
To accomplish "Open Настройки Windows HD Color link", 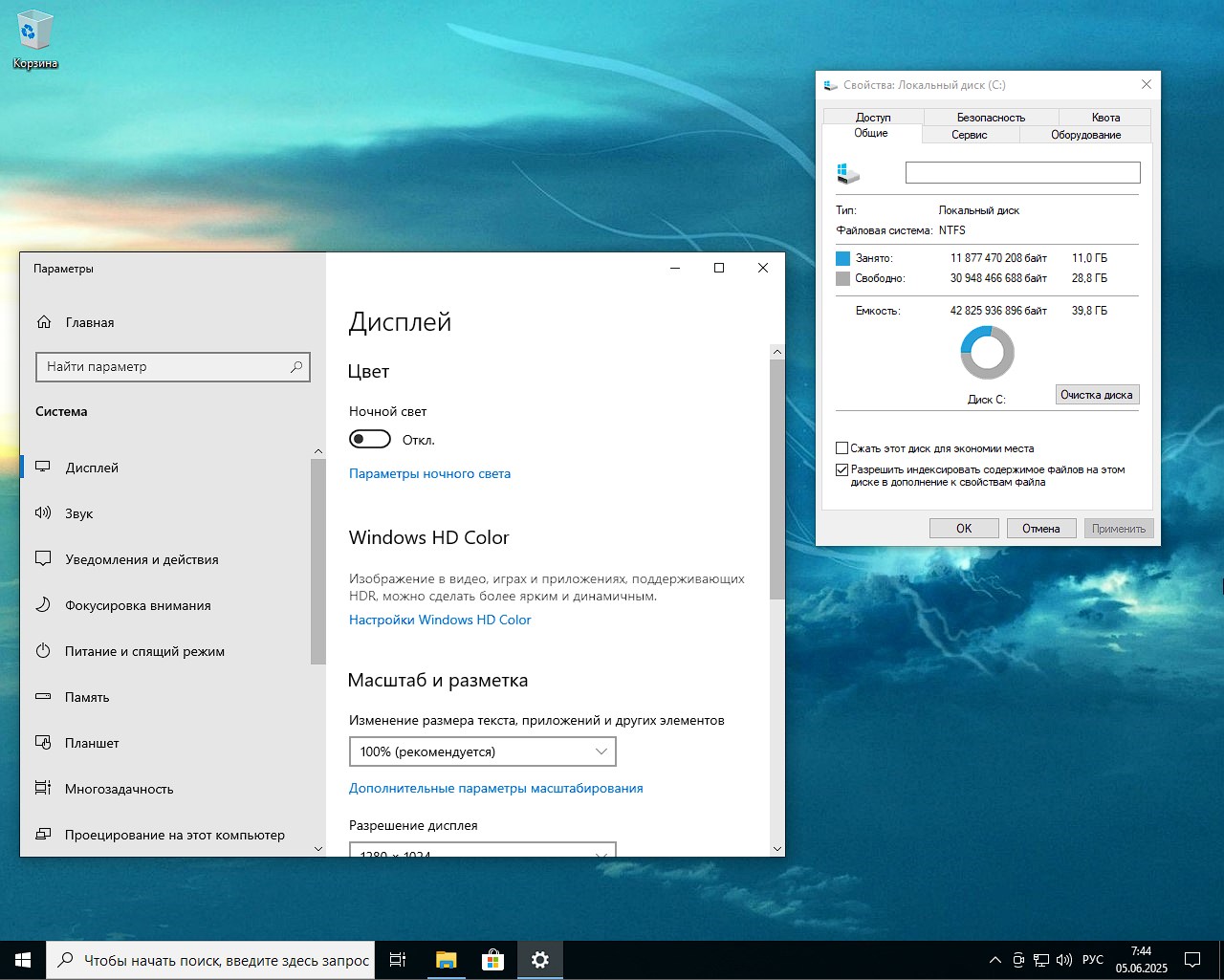I will [440, 620].
